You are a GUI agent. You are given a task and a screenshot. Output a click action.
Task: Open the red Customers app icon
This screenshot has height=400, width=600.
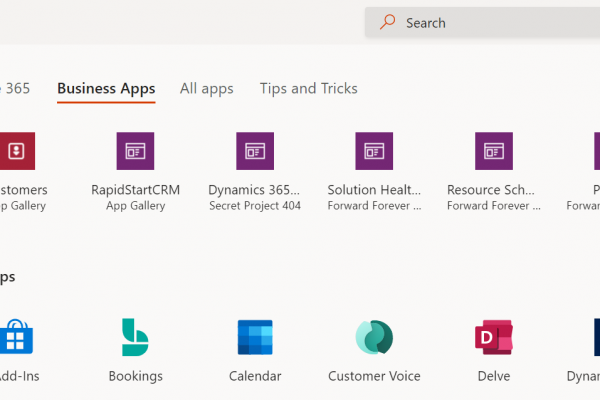17,151
